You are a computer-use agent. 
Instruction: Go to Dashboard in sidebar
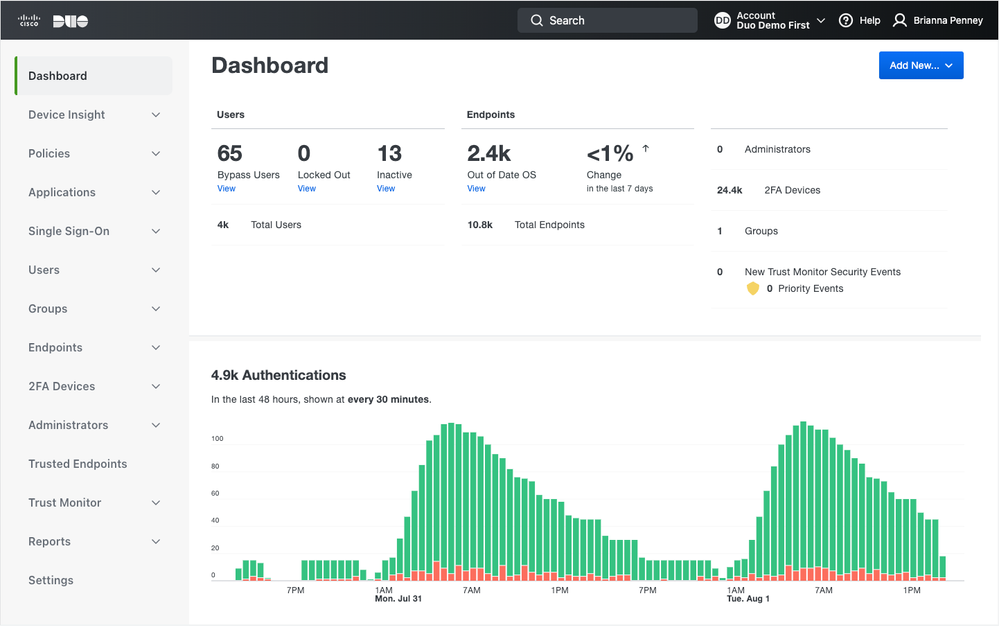point(94,76)
